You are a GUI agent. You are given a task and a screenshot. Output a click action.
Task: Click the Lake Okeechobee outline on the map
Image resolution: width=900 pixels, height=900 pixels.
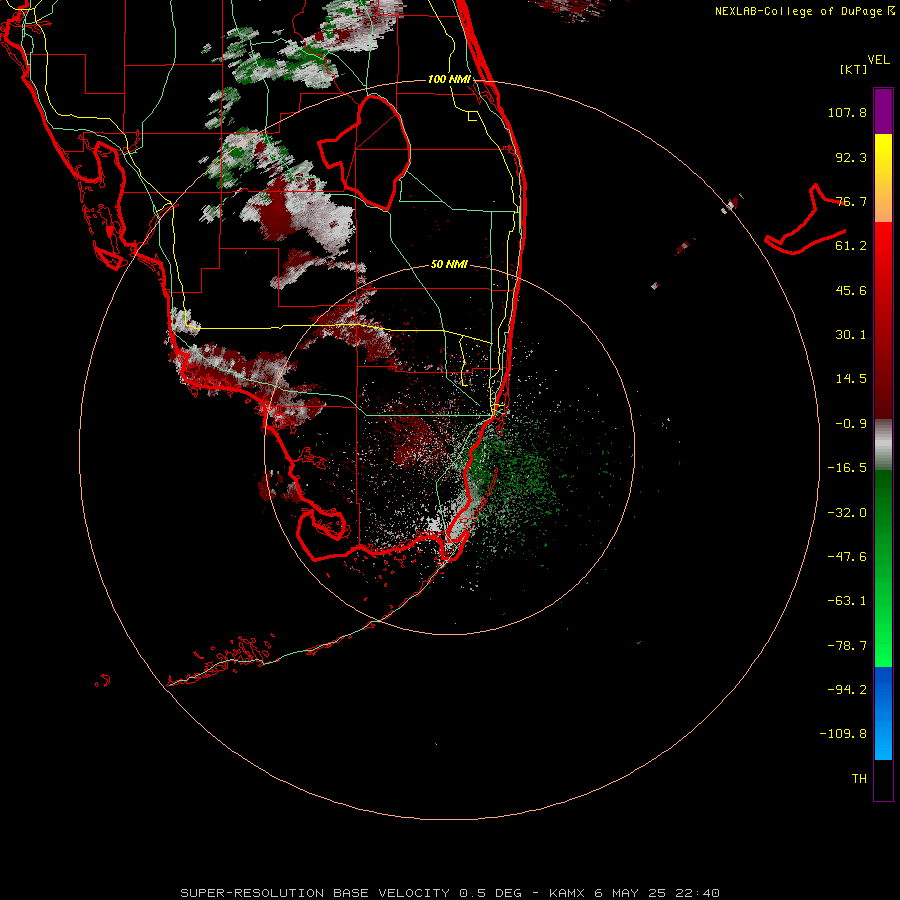tap(364, 152)
